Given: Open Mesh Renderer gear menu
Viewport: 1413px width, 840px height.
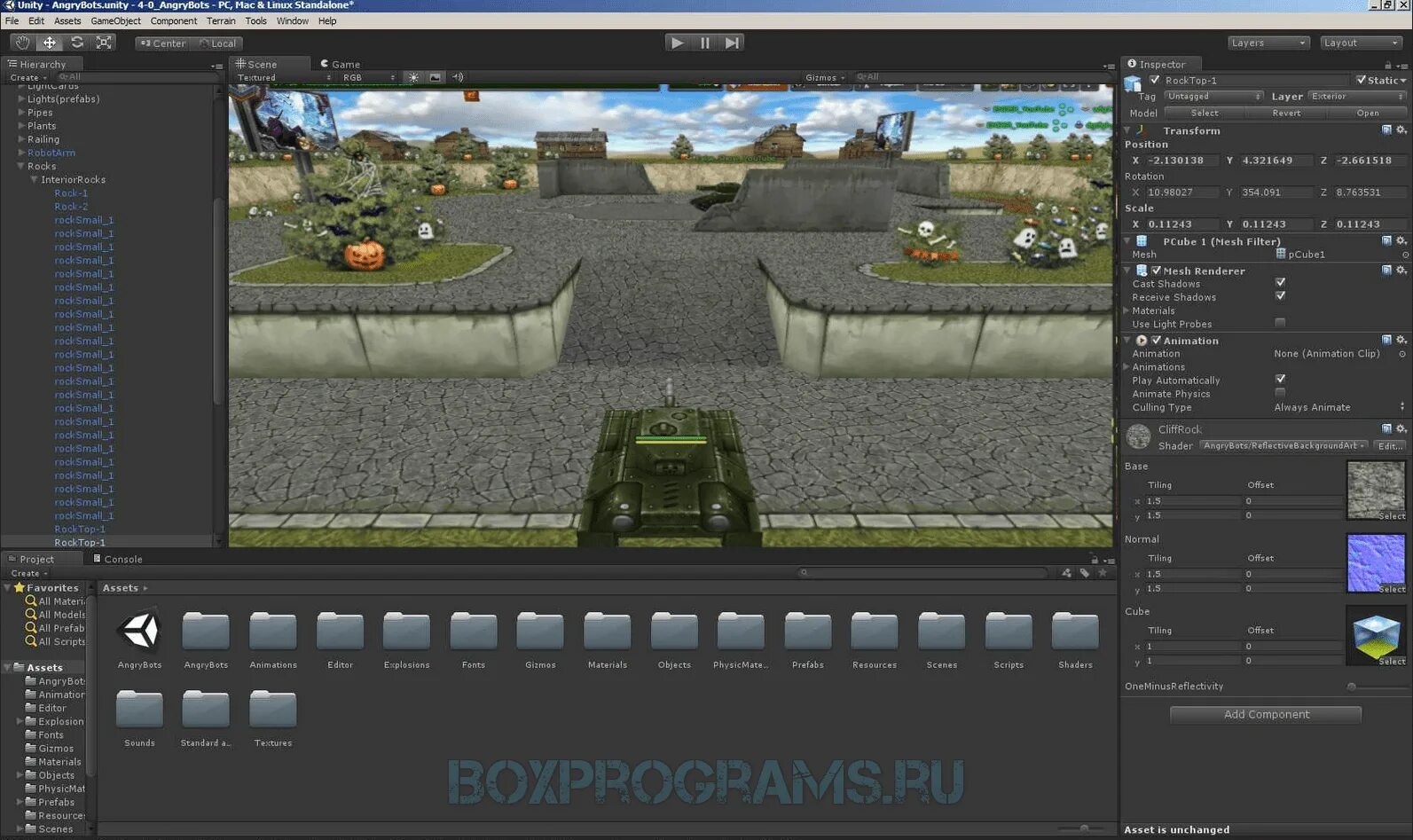Looking at the screenshot, I should pos(1401,271).
